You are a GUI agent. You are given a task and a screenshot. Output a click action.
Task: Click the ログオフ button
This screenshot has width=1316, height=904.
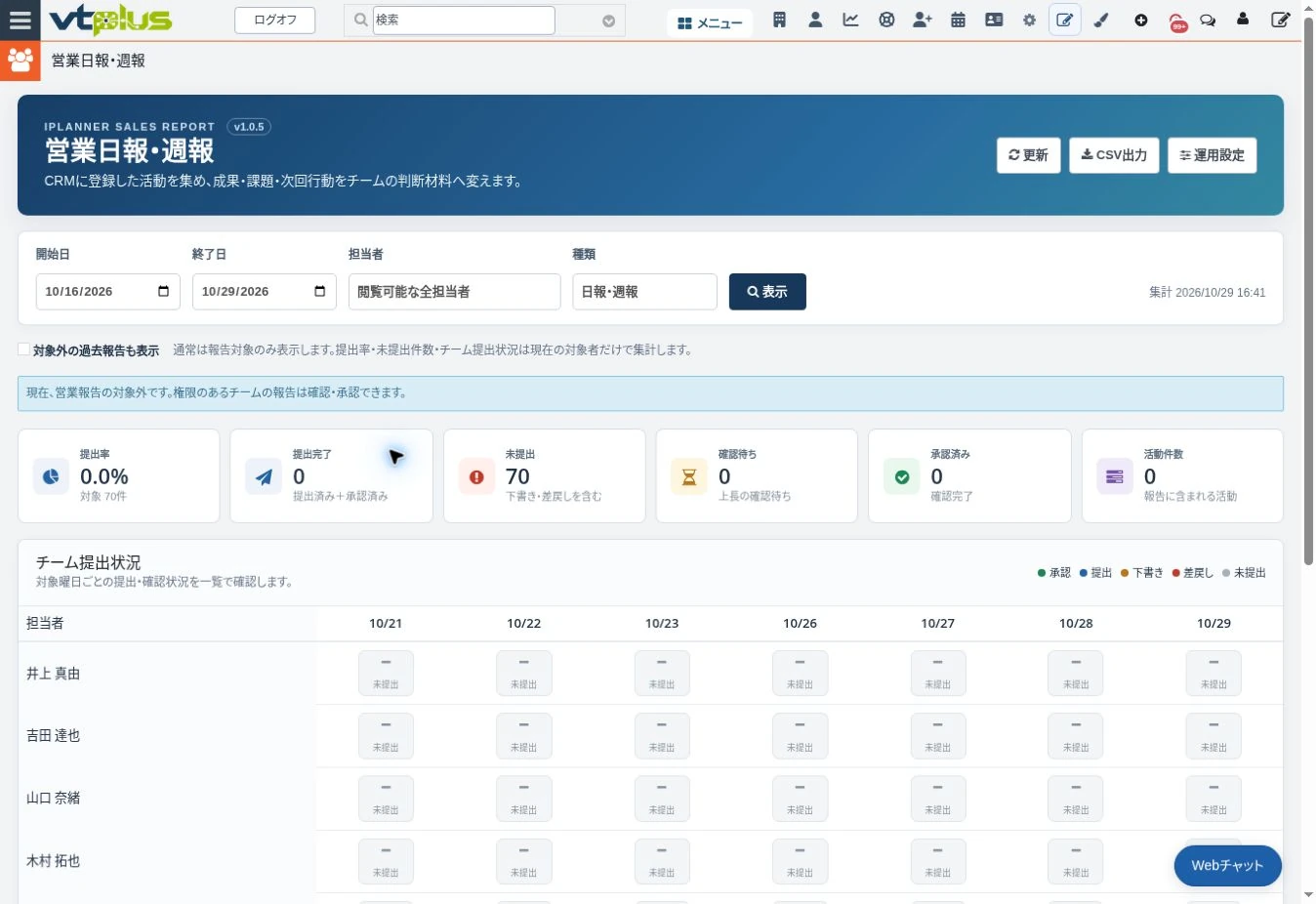pos(274,20)
